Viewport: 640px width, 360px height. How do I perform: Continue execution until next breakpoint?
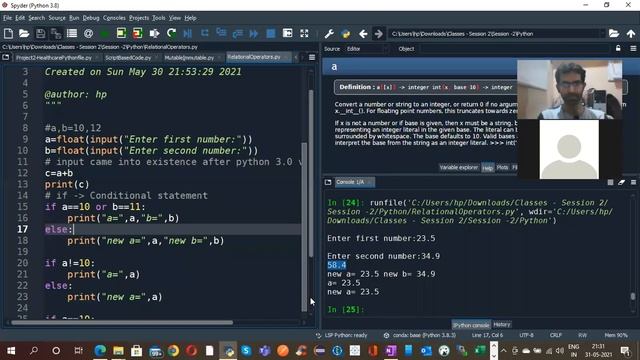(x=253, y=33)
